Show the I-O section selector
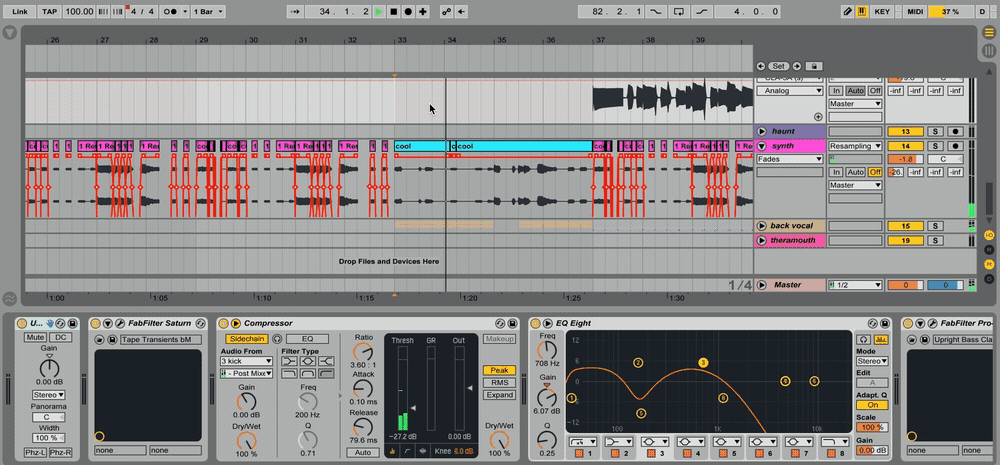This screenshot has width=1000, height=465. tap(989, 235)
